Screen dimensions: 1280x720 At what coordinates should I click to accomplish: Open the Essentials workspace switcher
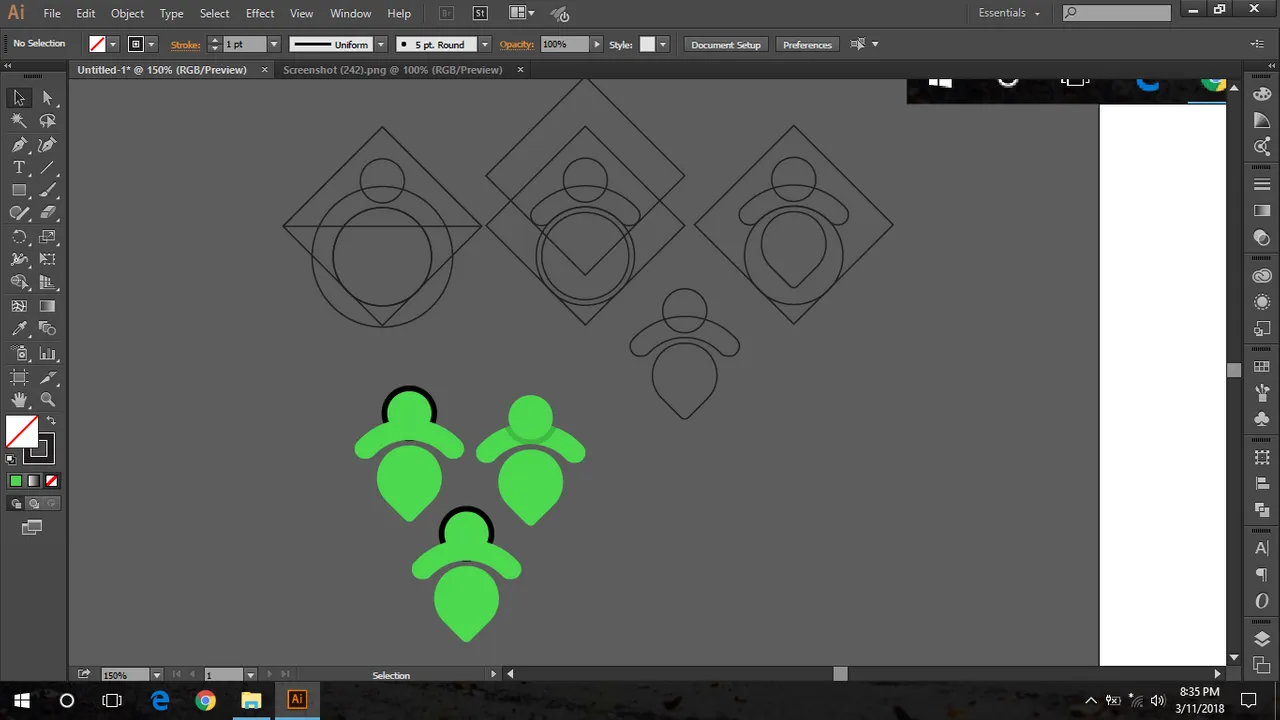(x=1009, y=13)
